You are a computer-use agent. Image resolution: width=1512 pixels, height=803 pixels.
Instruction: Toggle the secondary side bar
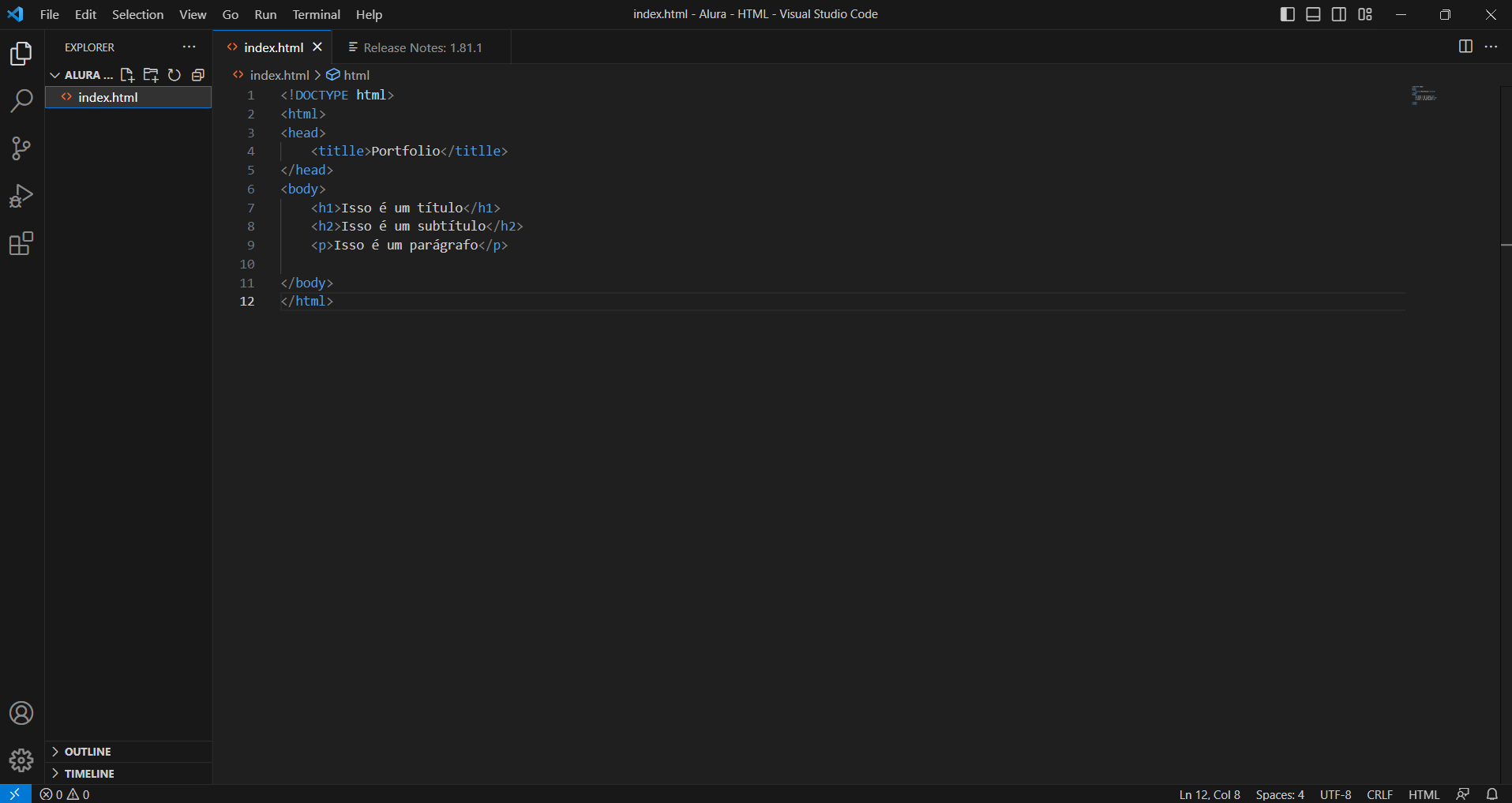click(x=1339, y=14)
